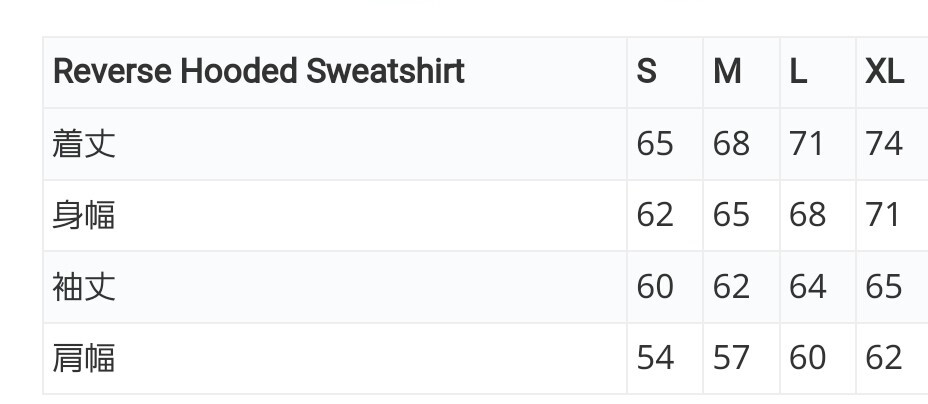The width and height of the screenshot is (928, 404).
Task: Click the 肩幅 value 57 for M
Action: coord(731,358)
